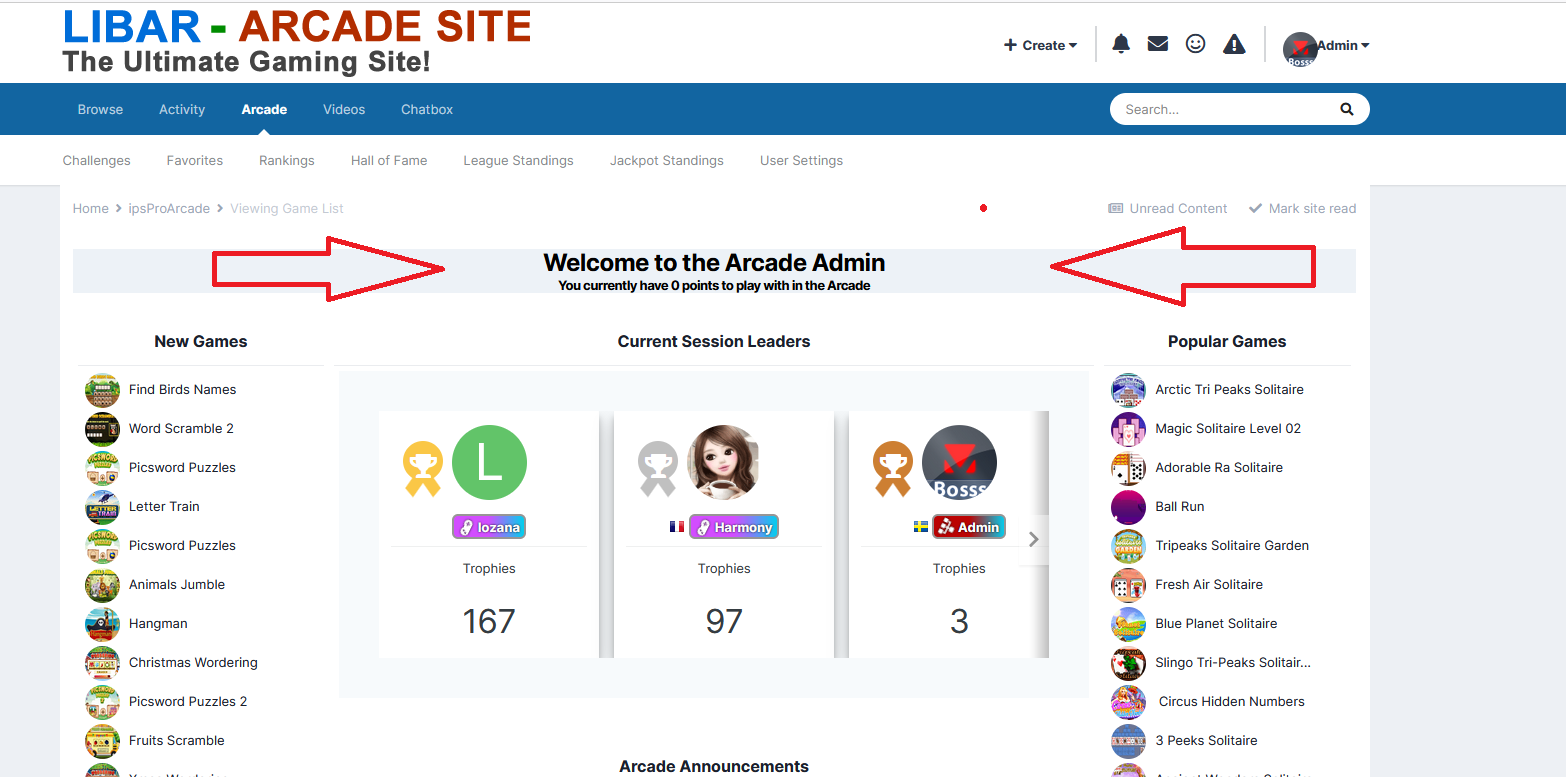The image size is (1566, 777).
Task: Expand the Create dropdown menu
Action: point(1041,45)
